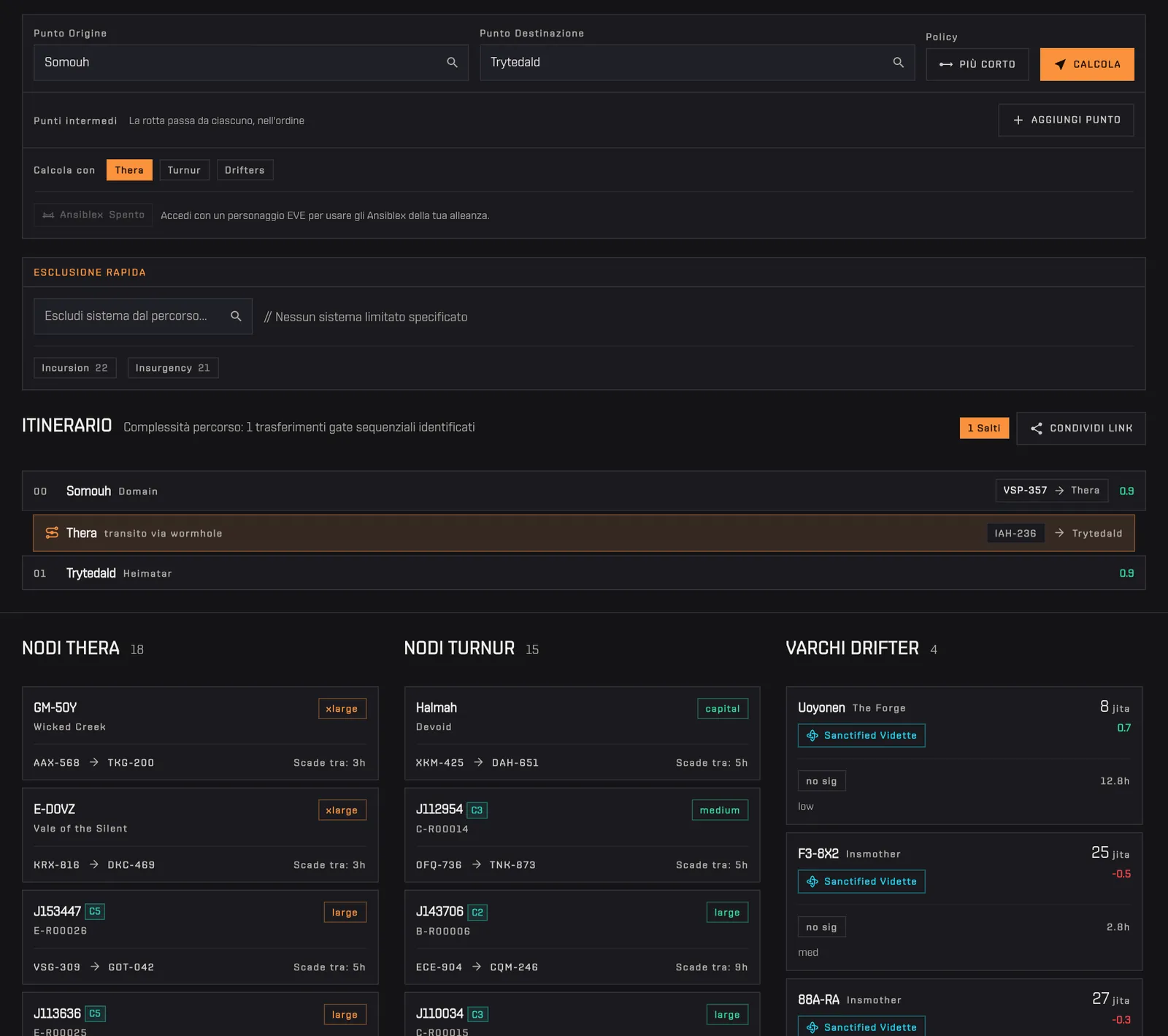Click the capital size tag on Halmah
Screen dimensions: 1168x1036
tap(723, 709)
